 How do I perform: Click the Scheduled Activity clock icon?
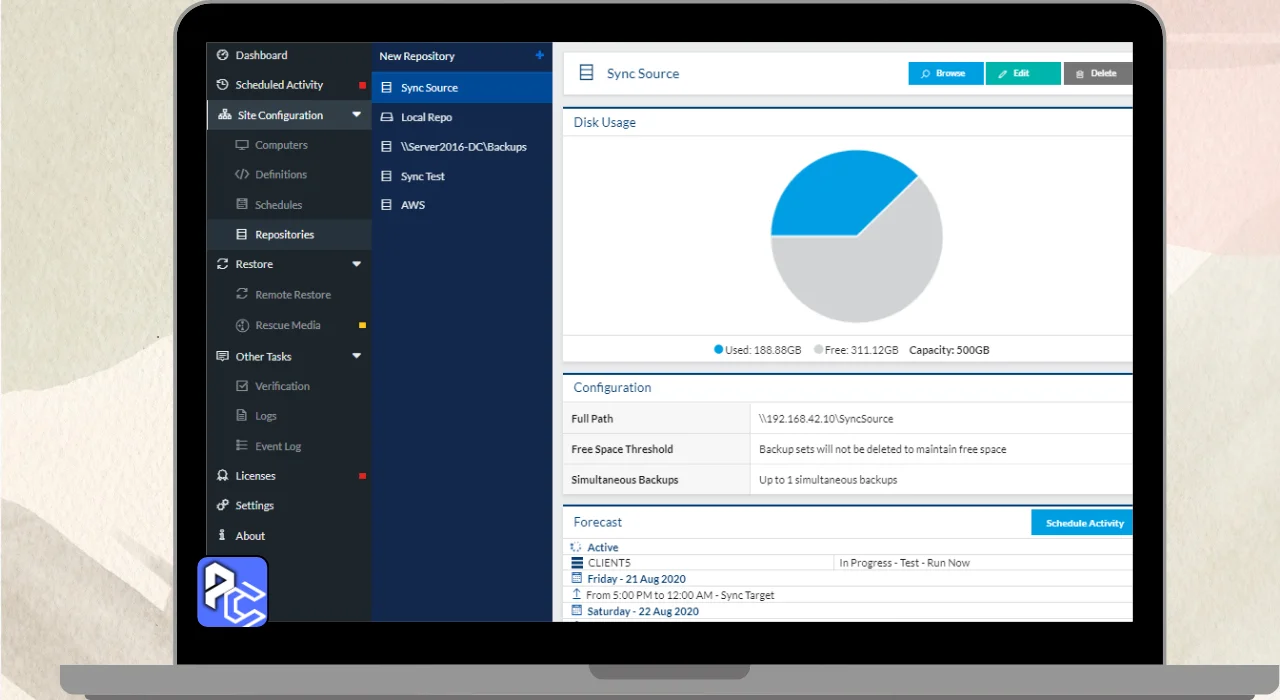223,85
